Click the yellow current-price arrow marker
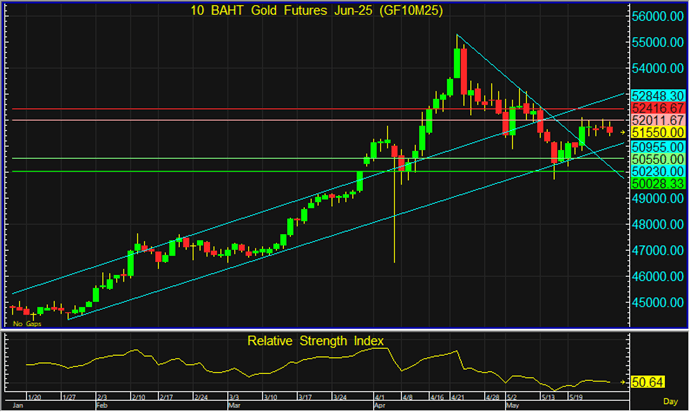 [x=623, y=132]
